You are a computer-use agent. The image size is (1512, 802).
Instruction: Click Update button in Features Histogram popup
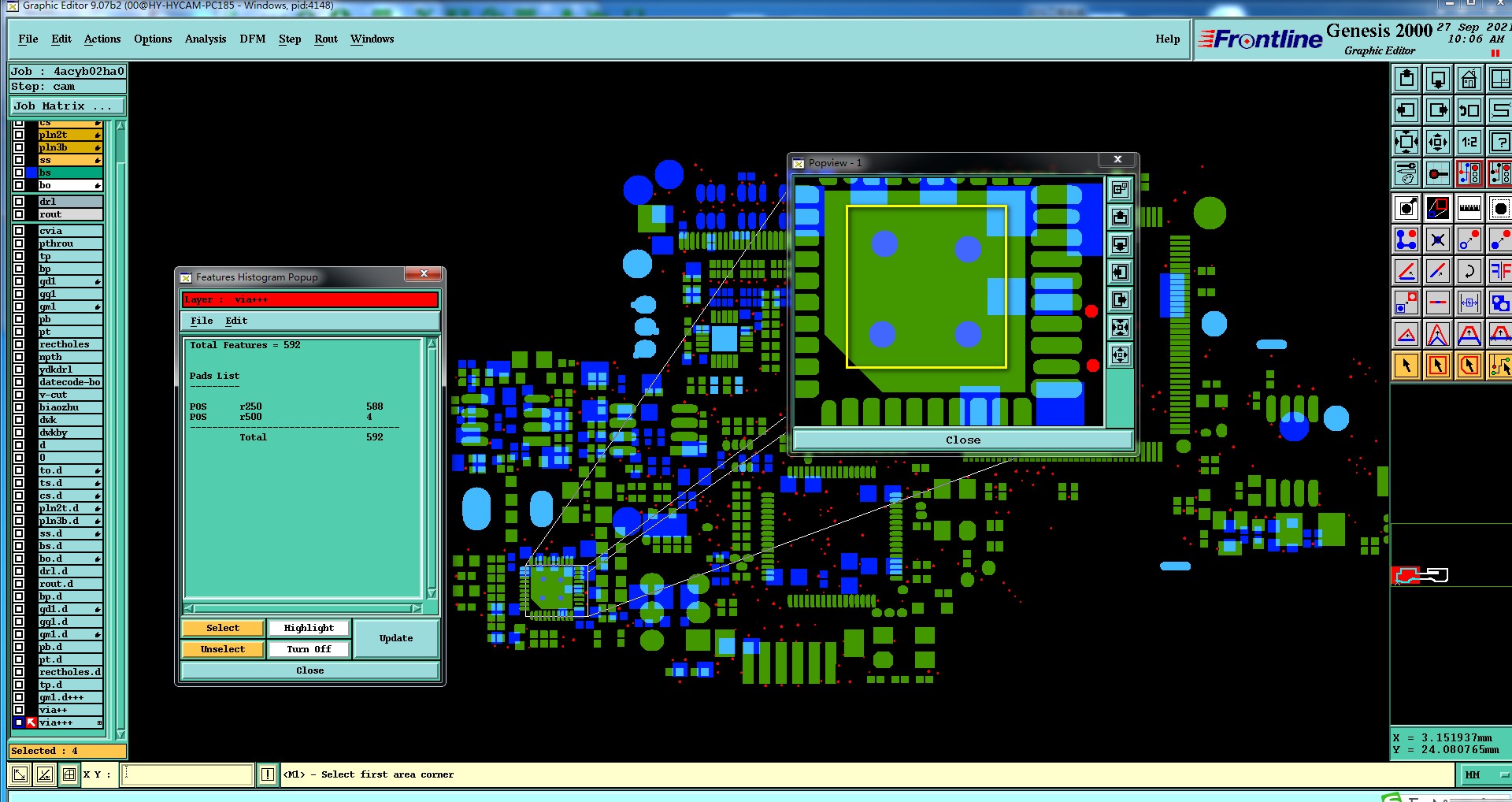point(396,638)
